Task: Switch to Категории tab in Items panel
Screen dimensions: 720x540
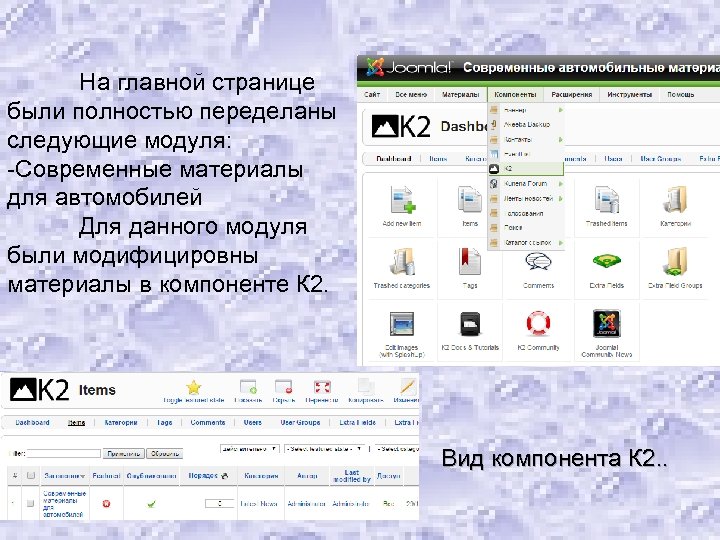Action: click(121, 422)
